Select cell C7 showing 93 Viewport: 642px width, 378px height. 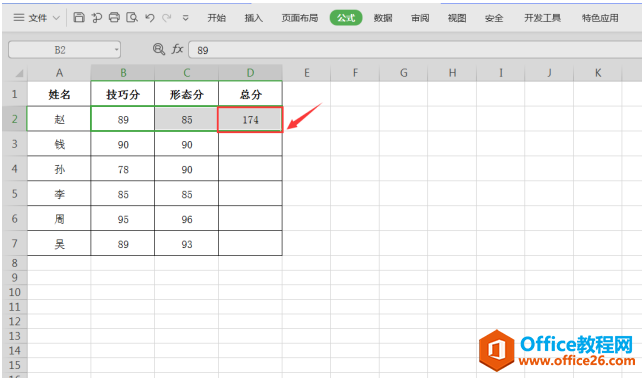187,244
